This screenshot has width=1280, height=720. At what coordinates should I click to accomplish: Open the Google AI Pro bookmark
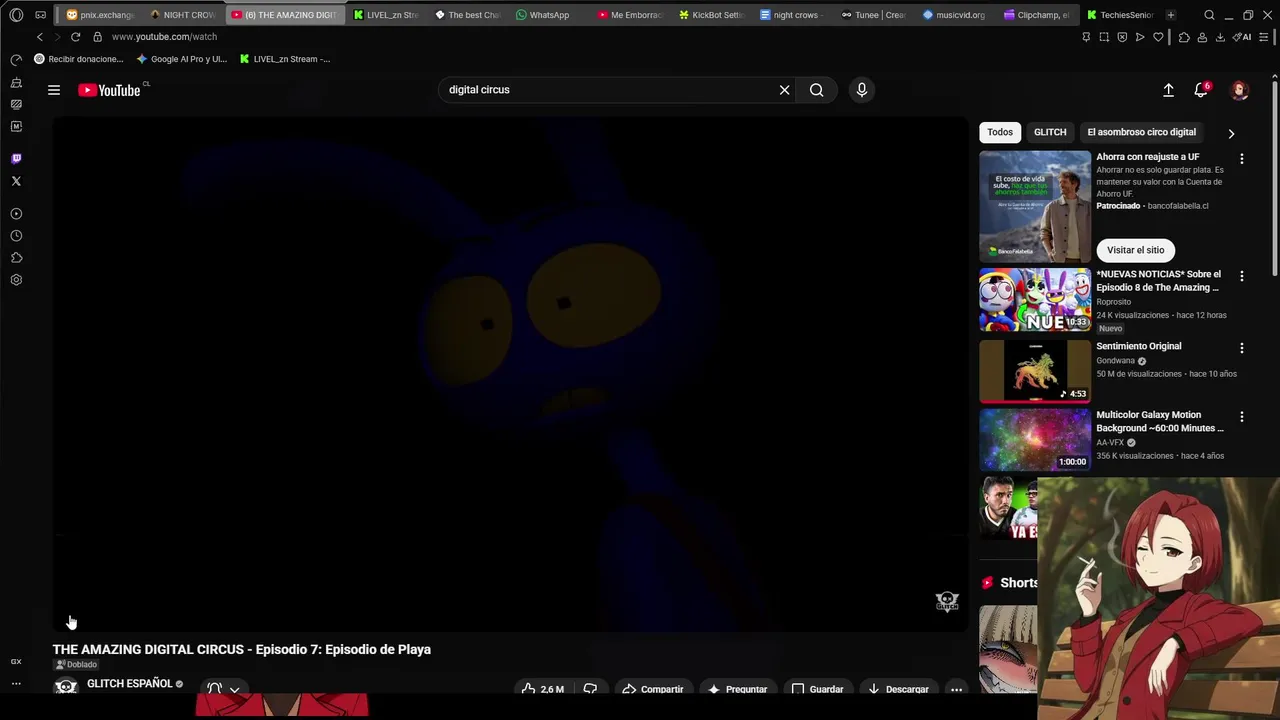click(x=182, y=59)
